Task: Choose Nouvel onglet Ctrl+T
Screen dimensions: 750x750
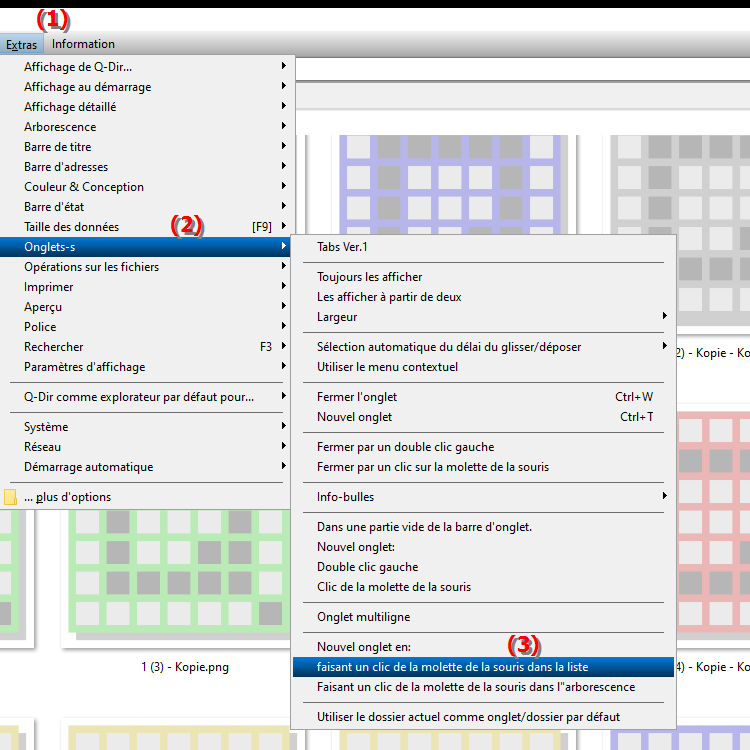Action: (484, 417)
